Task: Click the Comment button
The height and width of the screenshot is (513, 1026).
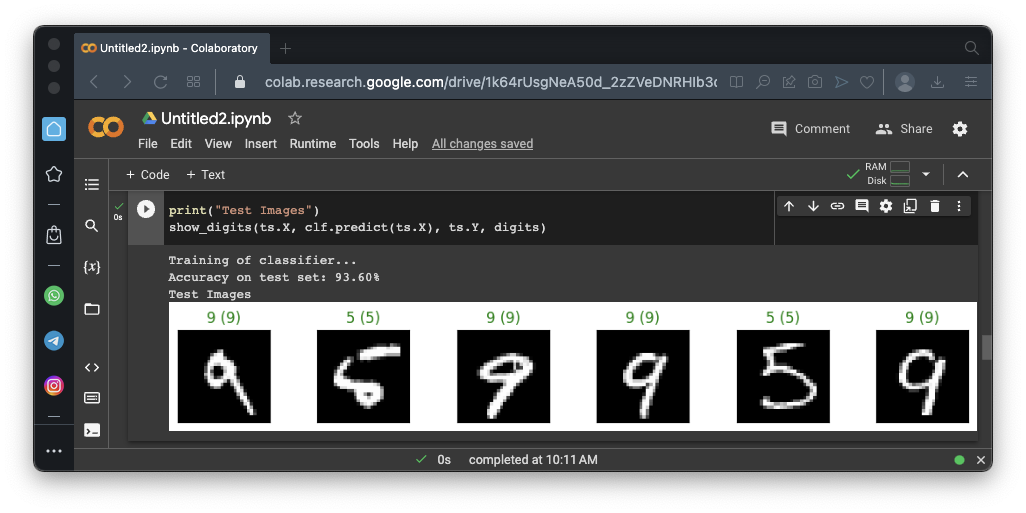Action: [810, 129]
